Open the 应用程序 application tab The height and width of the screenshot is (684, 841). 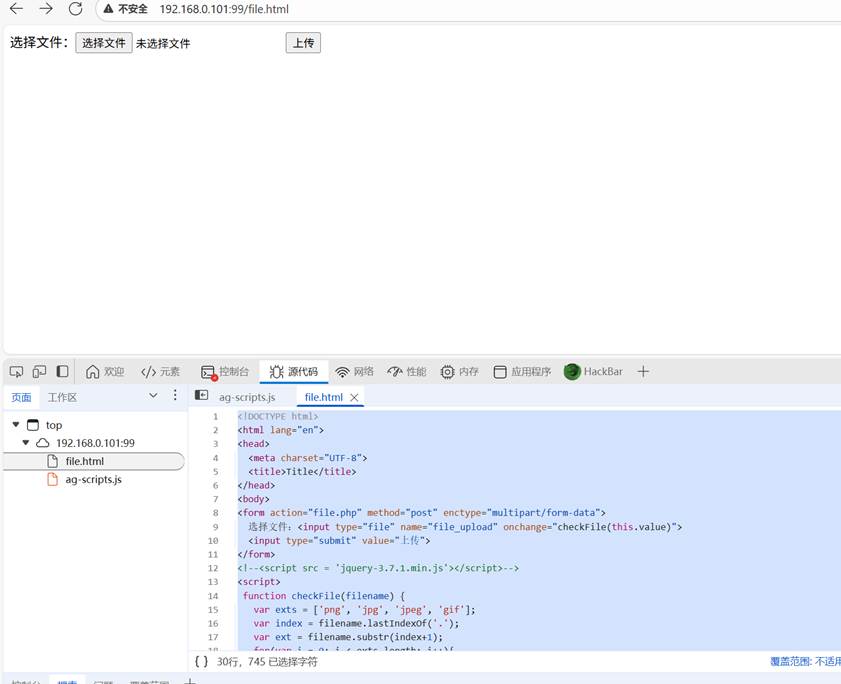click(x=522, y=371)
